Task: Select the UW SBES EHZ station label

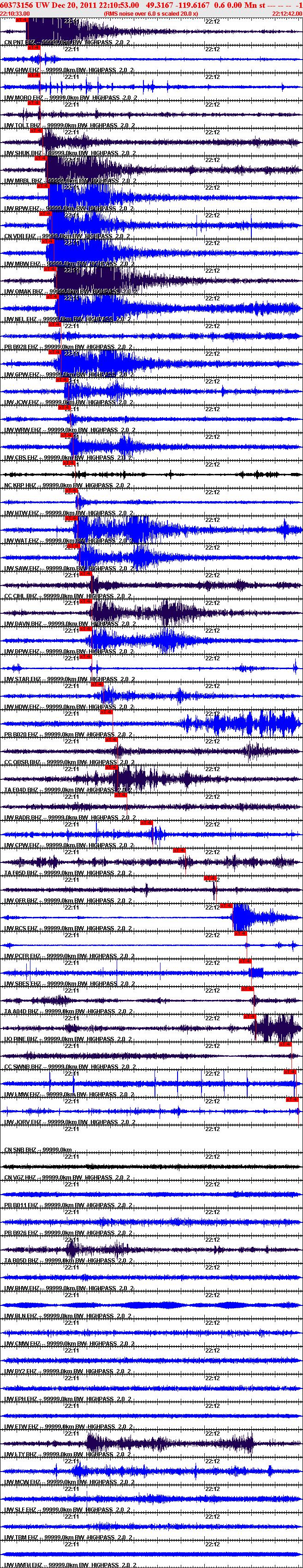Action: (x=23, y=984)
